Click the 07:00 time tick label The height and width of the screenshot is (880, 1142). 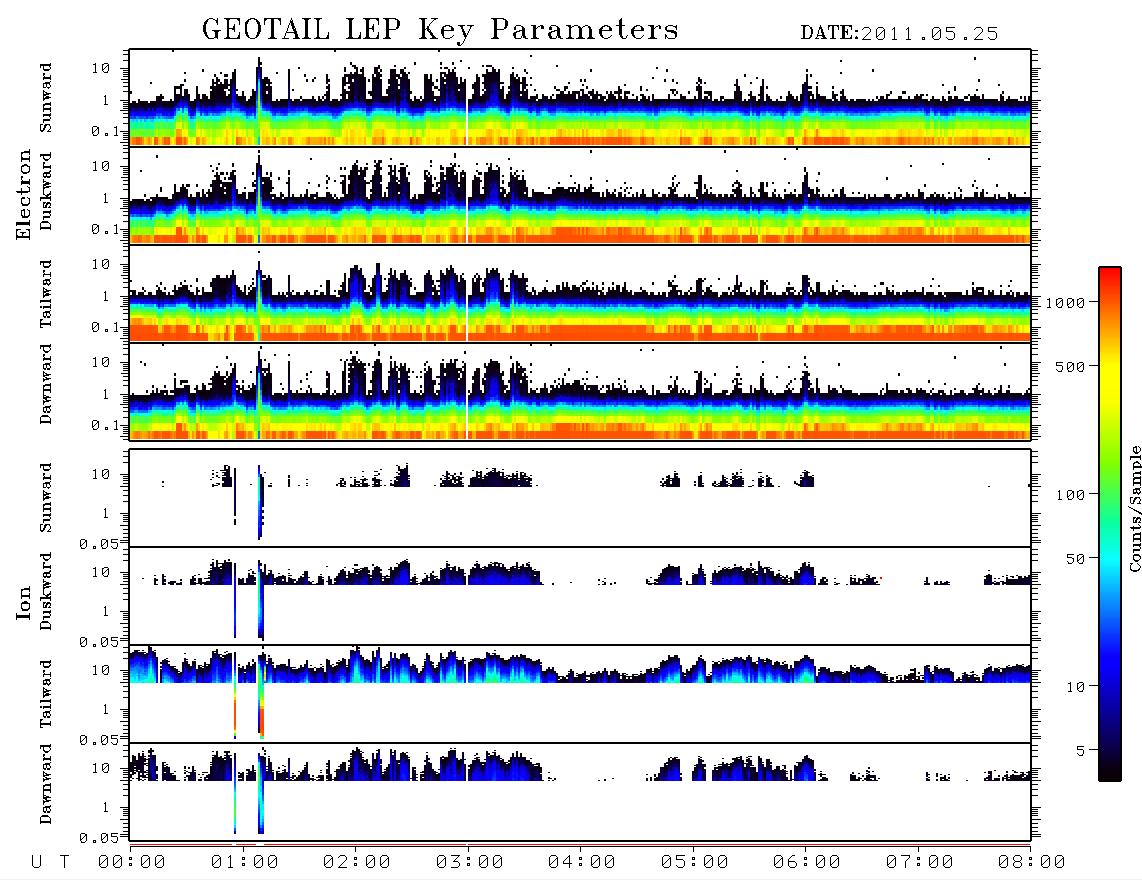point(920,862)
